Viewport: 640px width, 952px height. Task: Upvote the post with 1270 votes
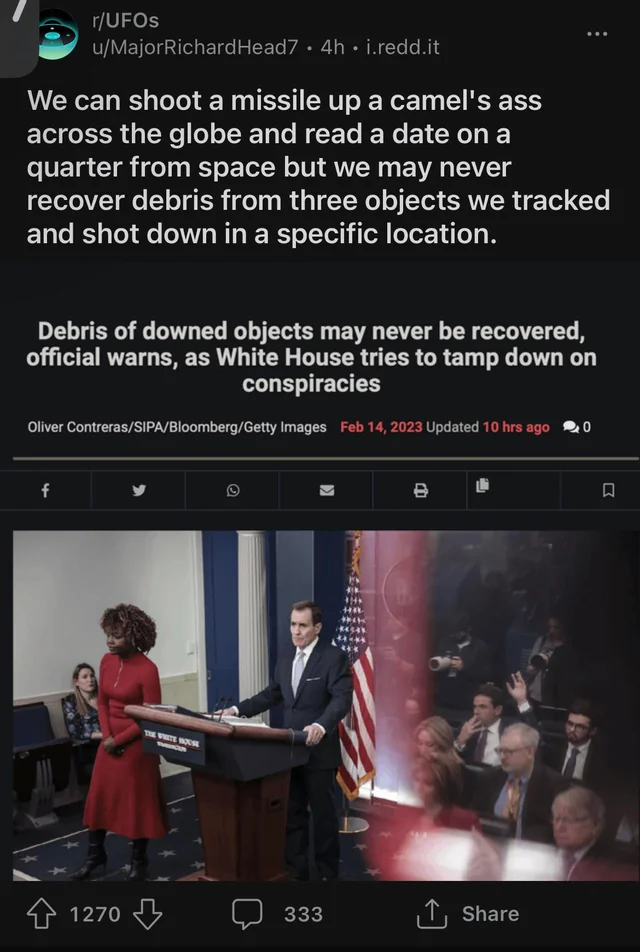(42, 914)
